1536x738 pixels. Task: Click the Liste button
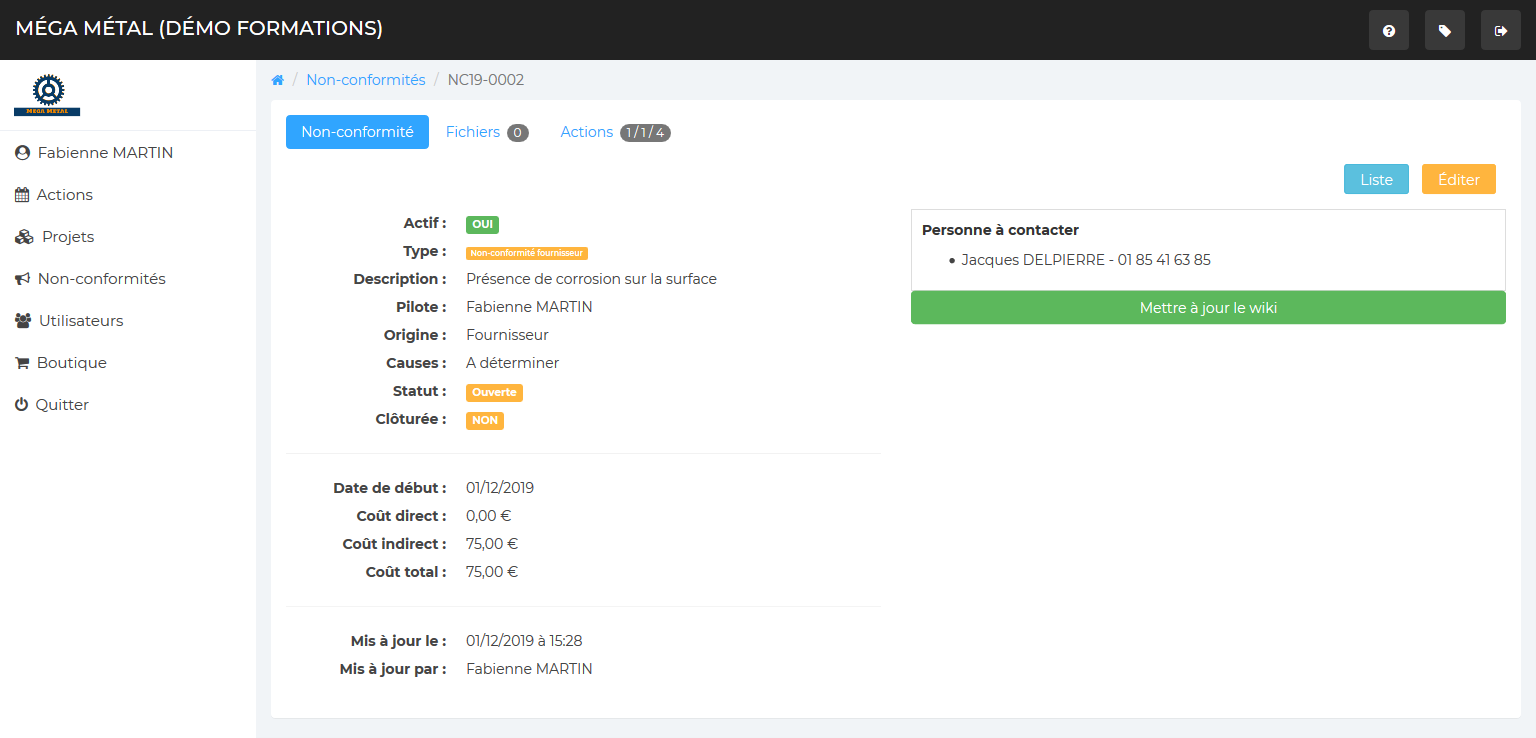coord(1376,180)
